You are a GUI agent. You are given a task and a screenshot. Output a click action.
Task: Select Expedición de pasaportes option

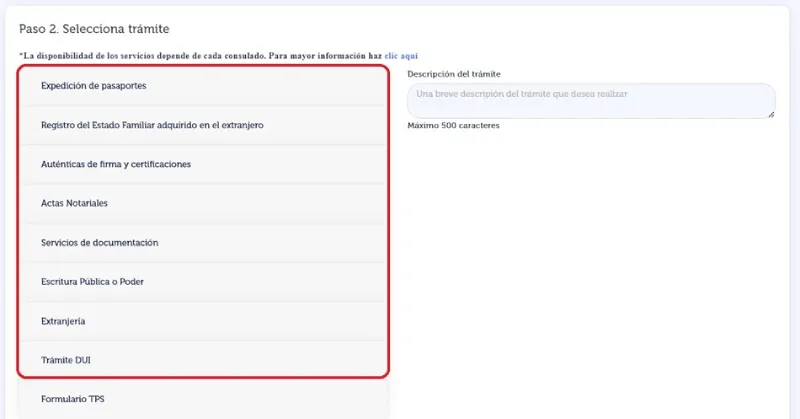(x=203, y=86)
